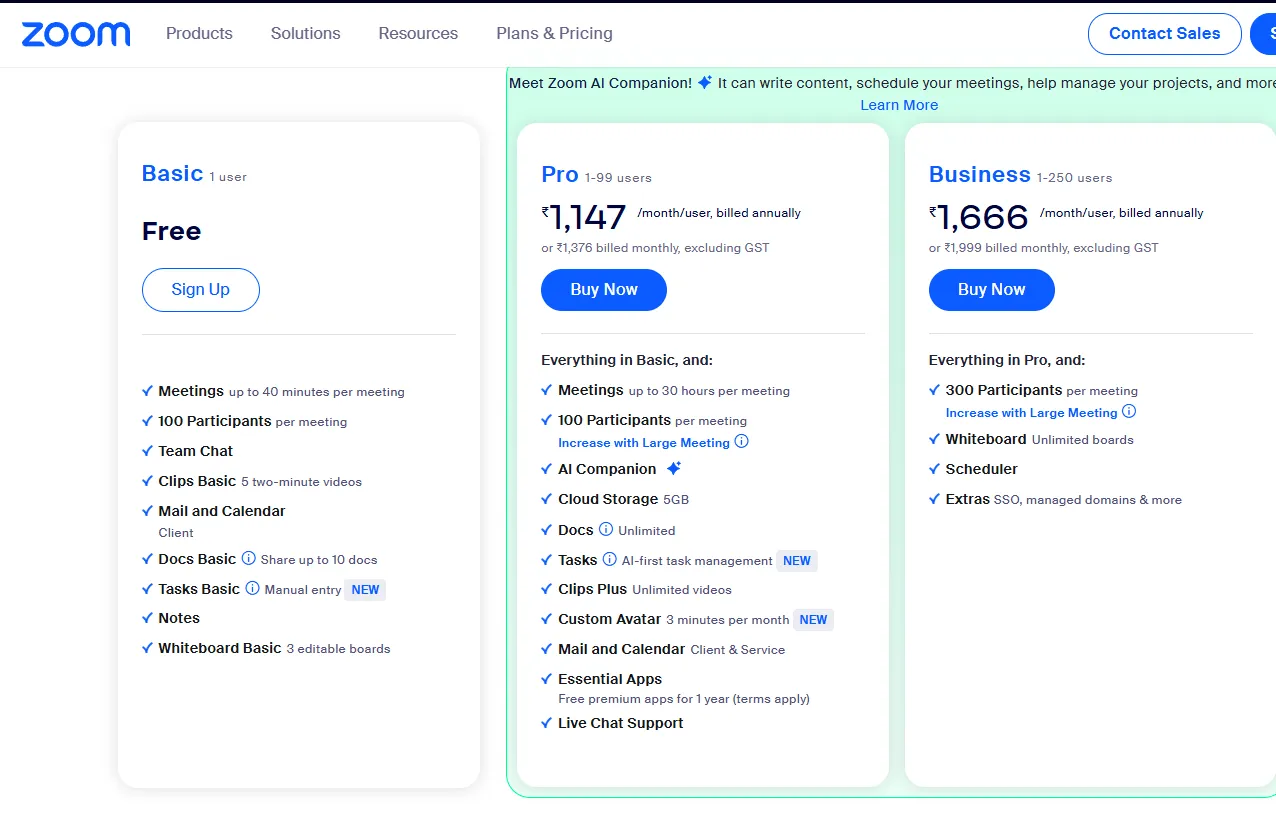The height and width of the screenshot is (813, 1276).
Task: Click info icon next to Pro Tasks
Action: (x=610, y=560)
